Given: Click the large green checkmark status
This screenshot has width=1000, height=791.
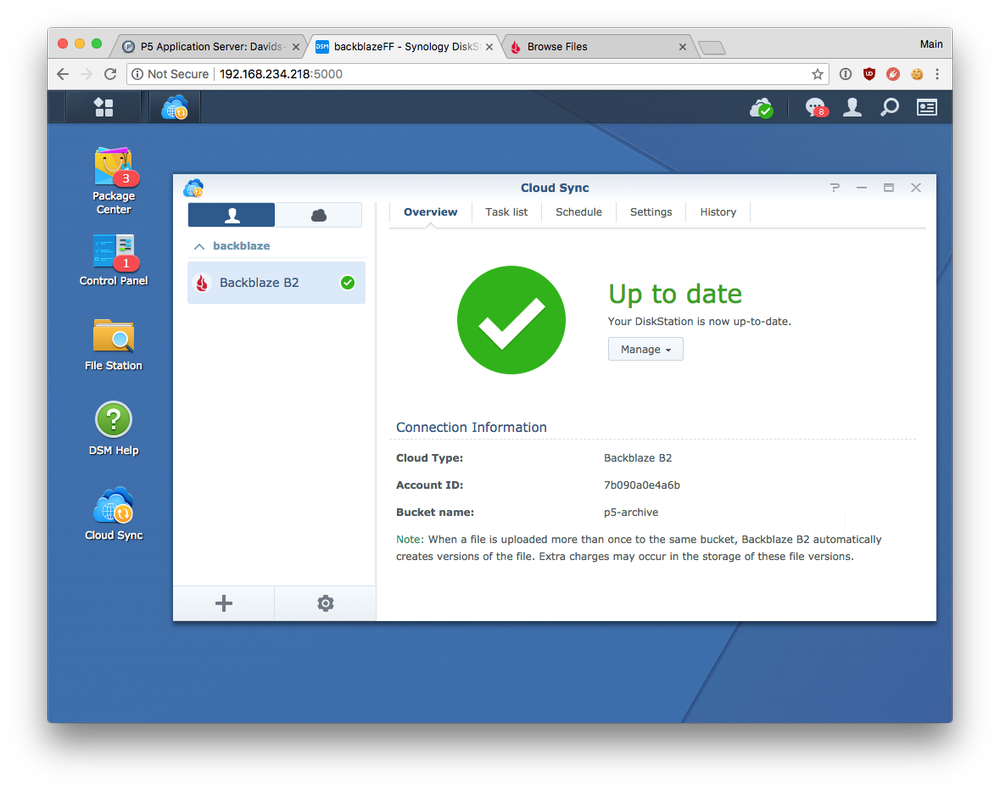Looking at the screenshot, I should [x=511, y=320].
